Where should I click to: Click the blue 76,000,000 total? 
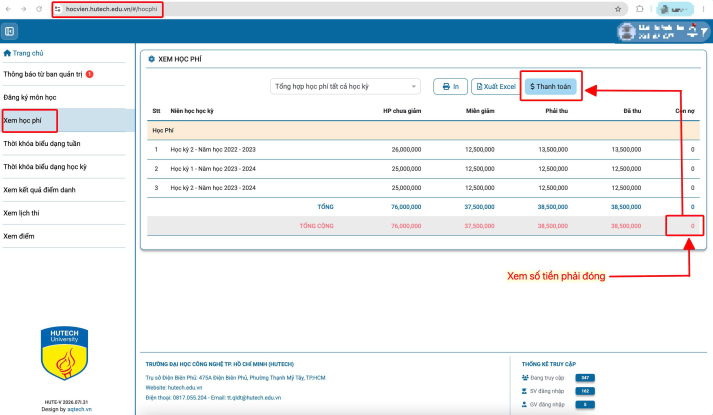tap(406, 207)
